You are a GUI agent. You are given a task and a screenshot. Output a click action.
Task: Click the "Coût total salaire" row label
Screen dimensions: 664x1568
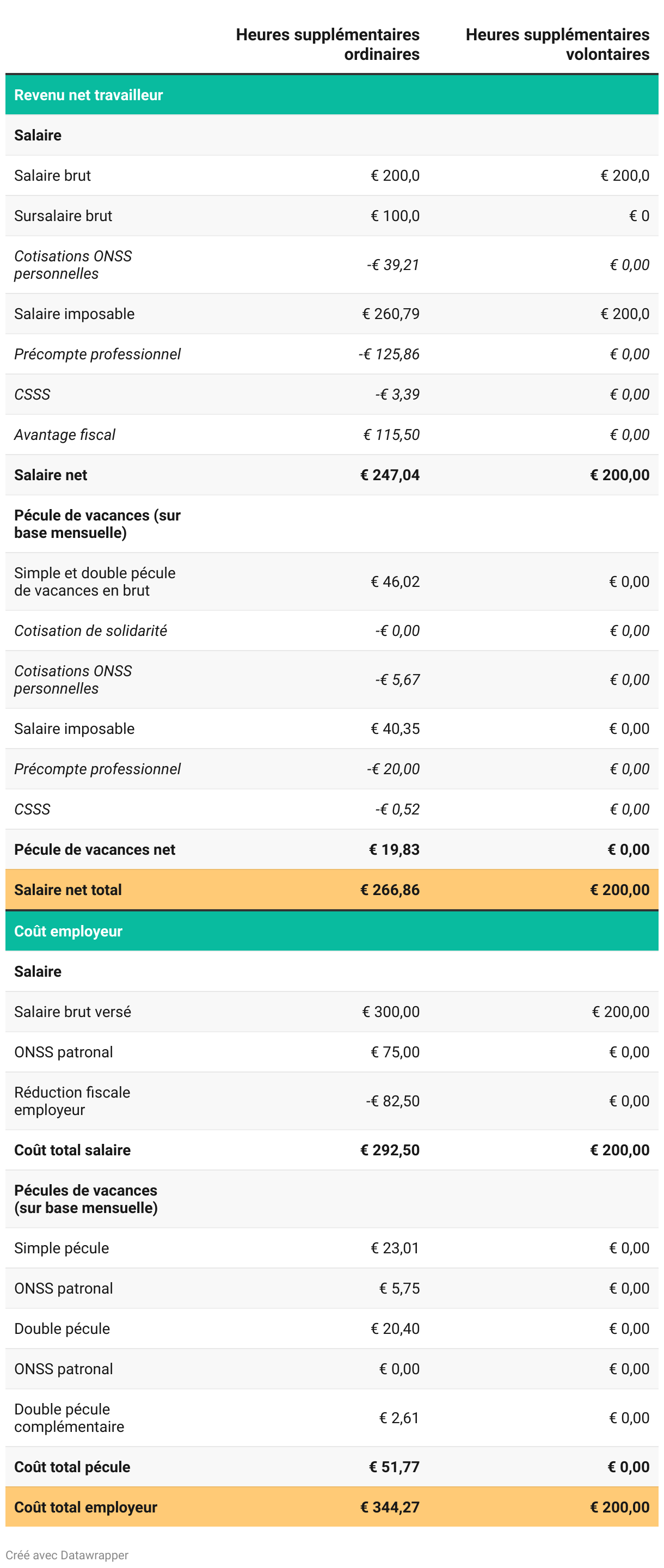point(72,1150)
